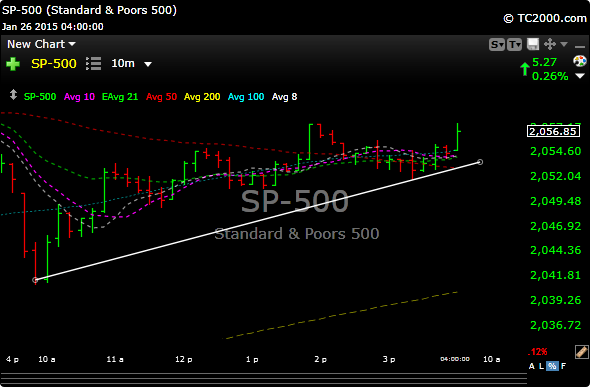Click the red .12% scale value
The height and width of the screenshot is (387, 590).
tap(538, 352)
